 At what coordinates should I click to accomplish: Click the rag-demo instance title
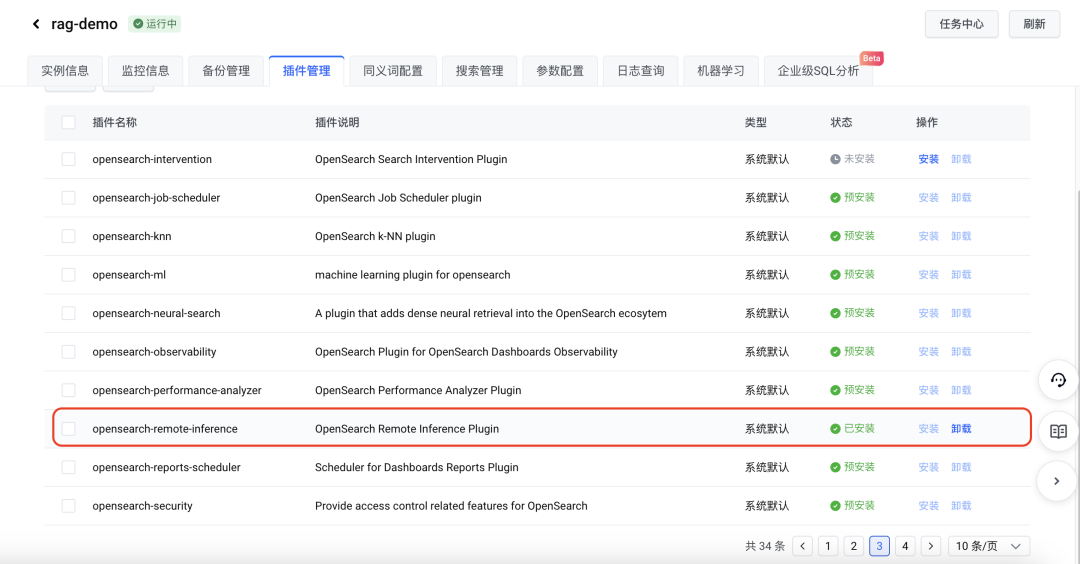click(x=84, y=24)
